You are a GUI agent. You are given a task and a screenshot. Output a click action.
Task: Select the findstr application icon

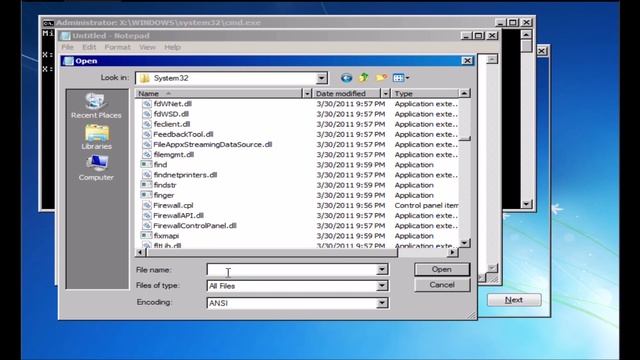click(146, 185)
